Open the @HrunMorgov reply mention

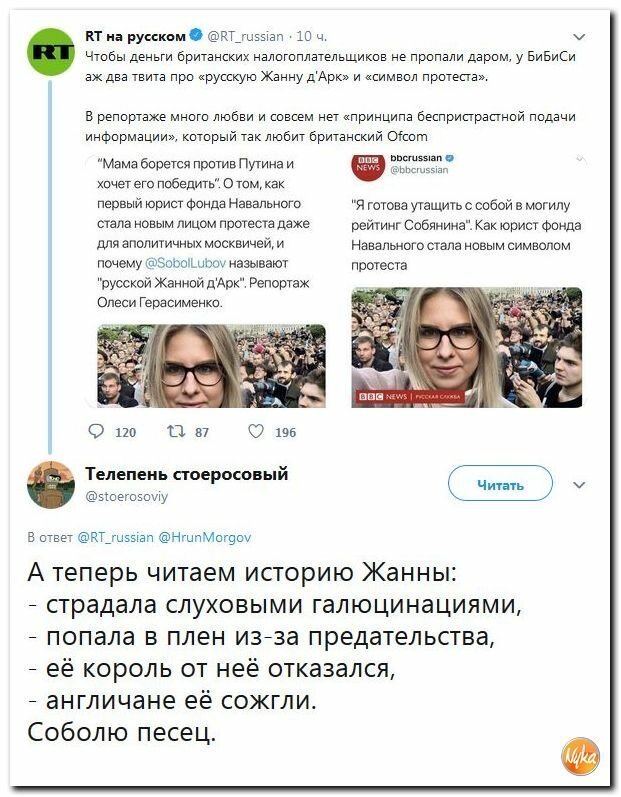point(205,537)
